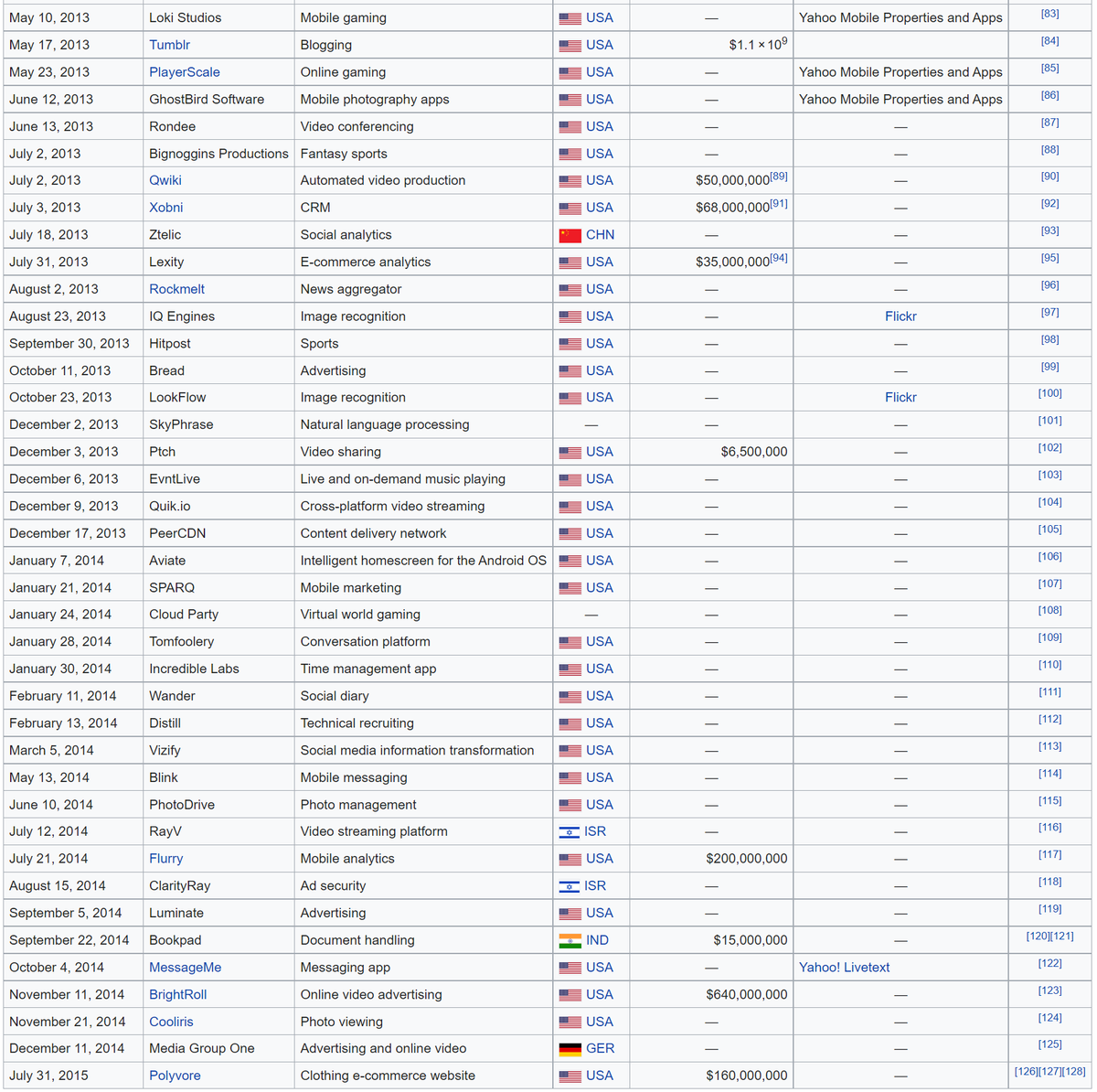Open the Polyvore link
This screenshot has width=1097, height=1092.
(175, 1076)
